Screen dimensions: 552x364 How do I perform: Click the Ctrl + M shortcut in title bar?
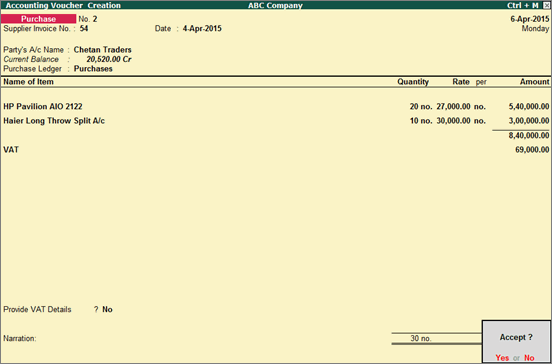pyautogui.click(x=523, y=5)
